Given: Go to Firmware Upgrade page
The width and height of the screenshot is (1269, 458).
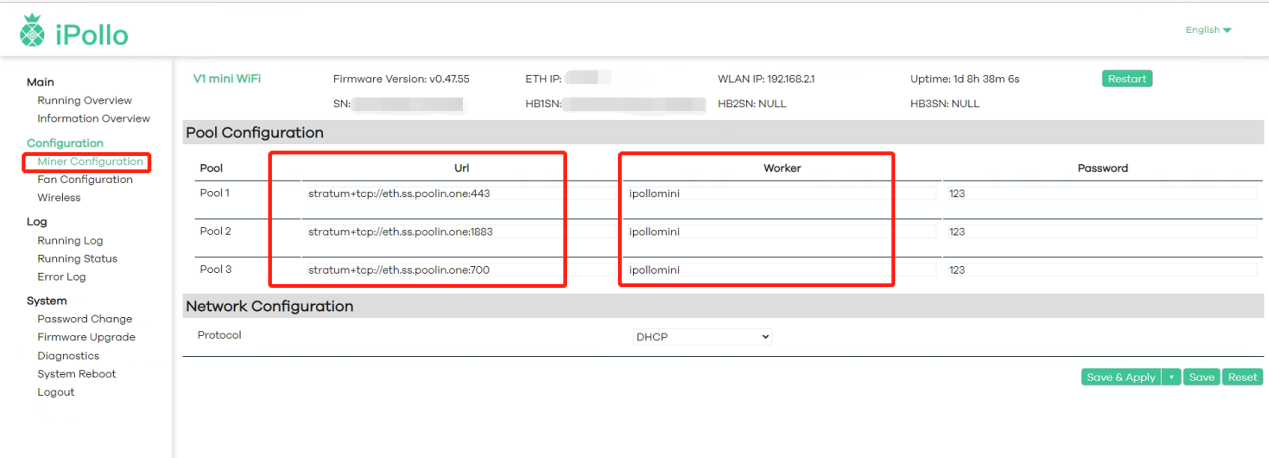Looking at the screenshot, I should [x=86, y=337].
